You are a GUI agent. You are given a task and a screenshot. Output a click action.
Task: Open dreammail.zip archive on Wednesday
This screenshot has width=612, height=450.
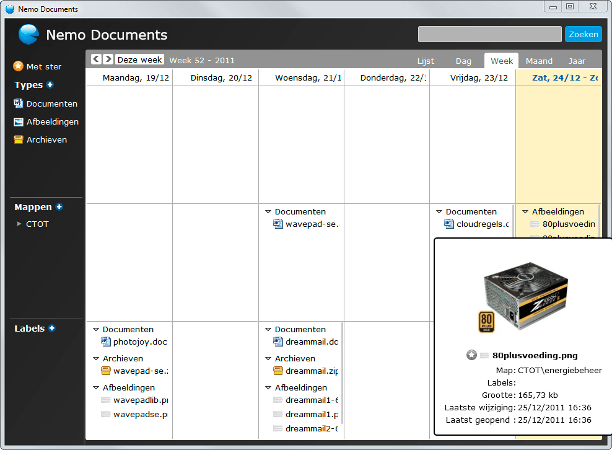pos(311,371)
